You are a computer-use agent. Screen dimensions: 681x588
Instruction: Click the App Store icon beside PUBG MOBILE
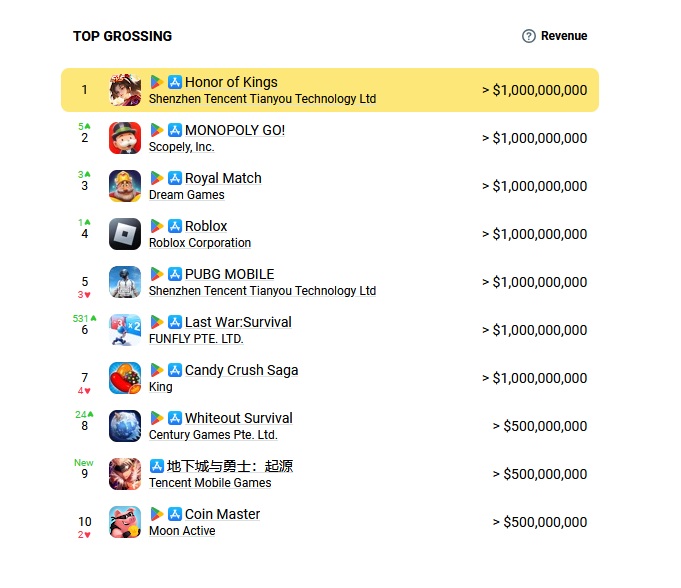tap(174, 274)
